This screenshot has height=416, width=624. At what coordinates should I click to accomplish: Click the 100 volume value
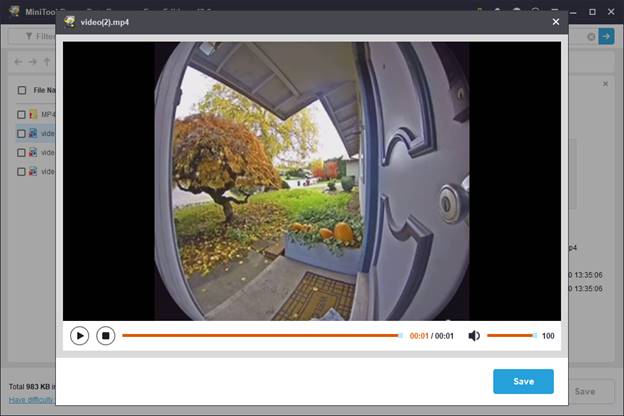tap(548, 336)
